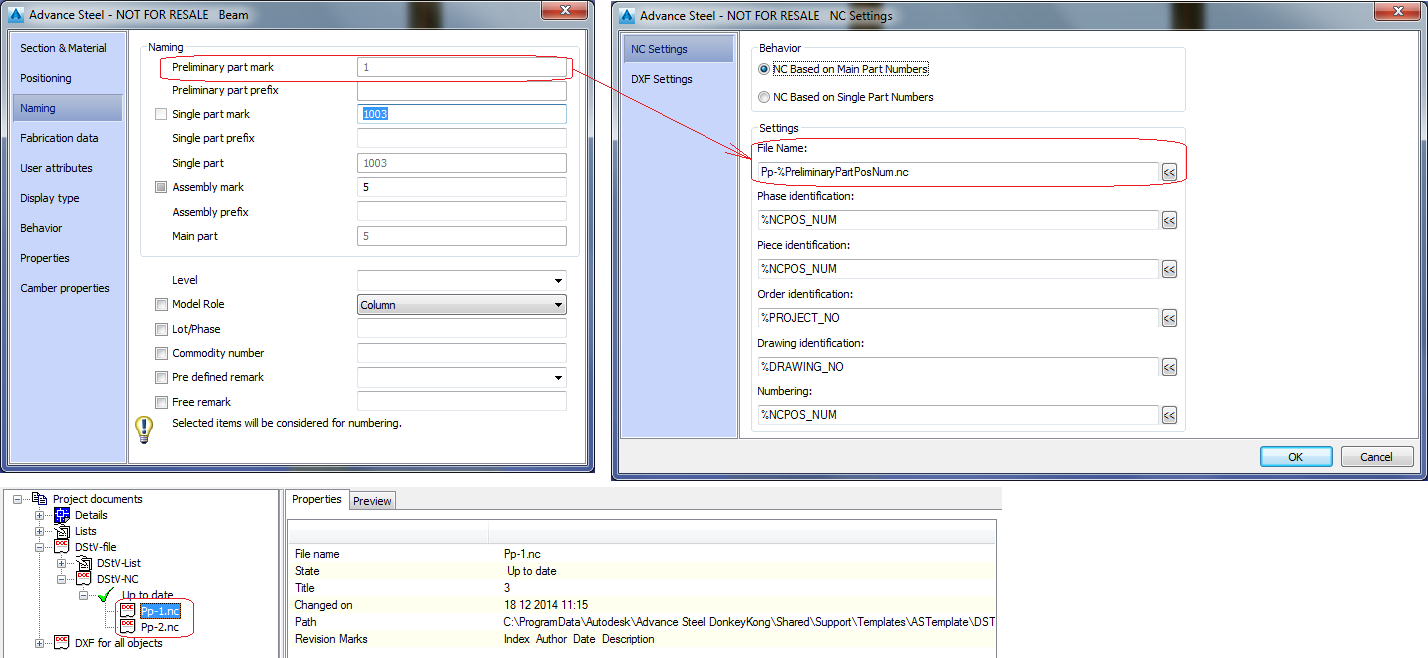This screenshot has height=658, width=1428.
Task: Open the Camber properties tab
Action: tap(68, 288)
